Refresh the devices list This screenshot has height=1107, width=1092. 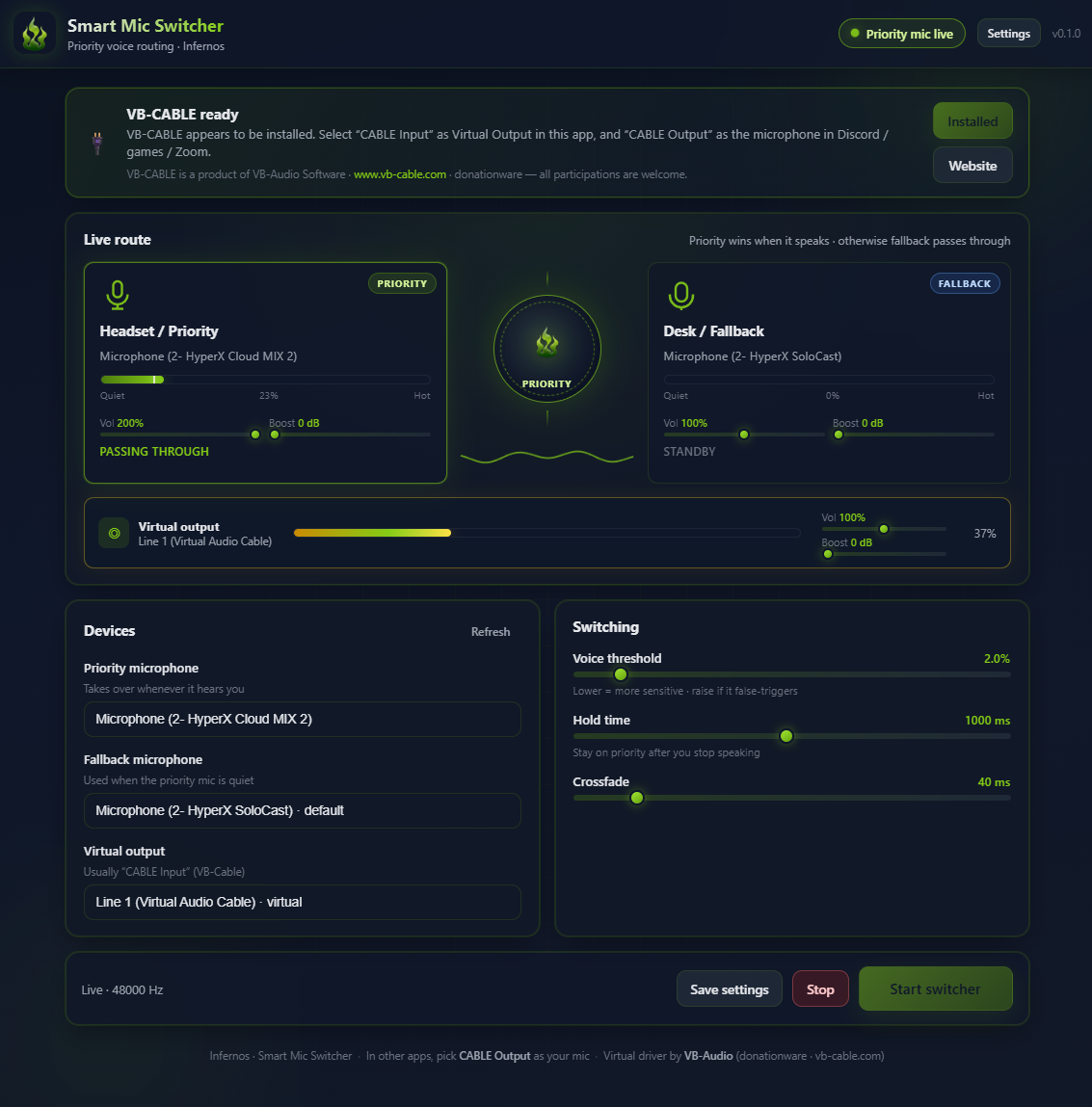tap(491, 632)
